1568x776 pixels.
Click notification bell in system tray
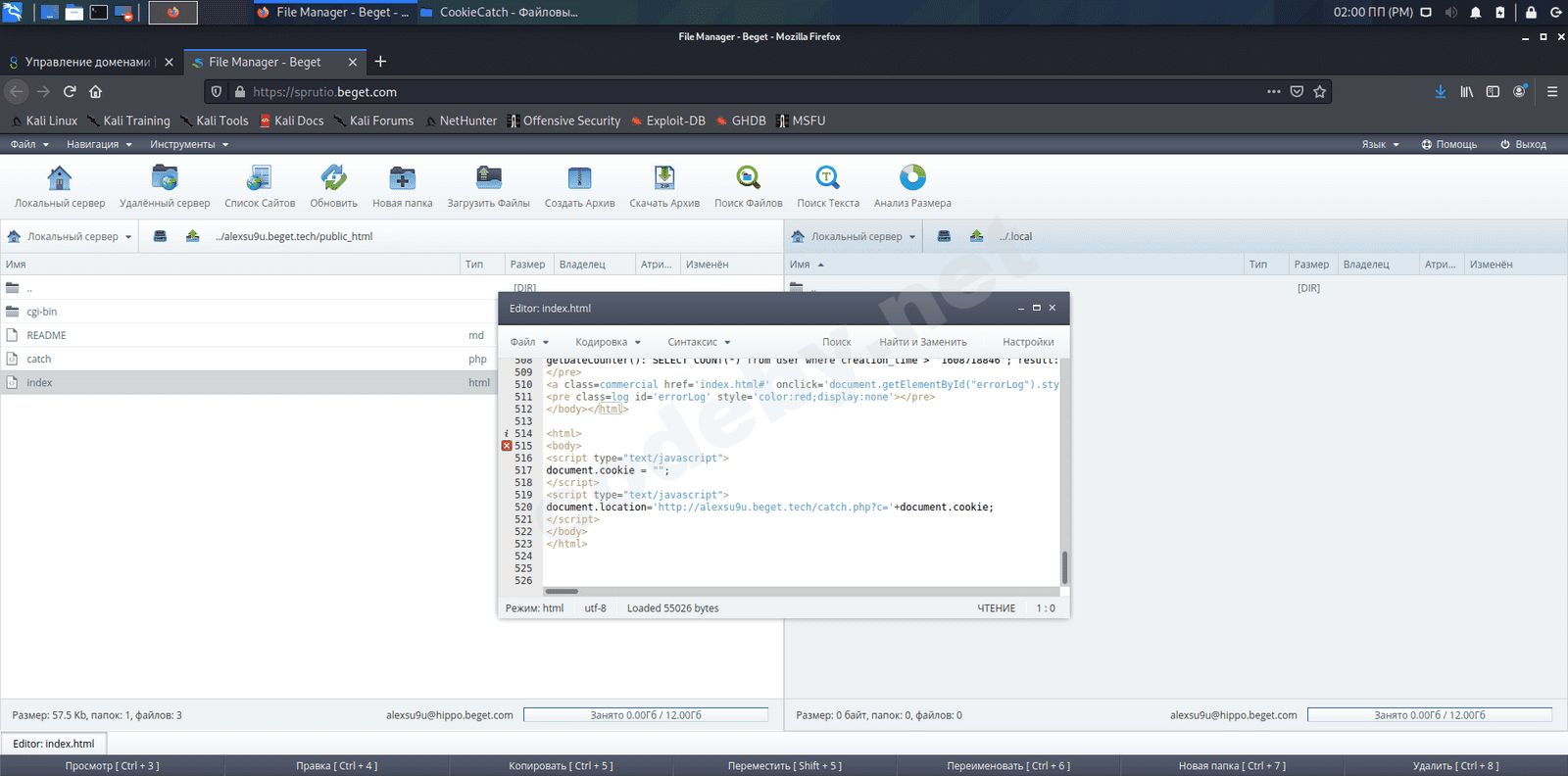coord(1476,12)
